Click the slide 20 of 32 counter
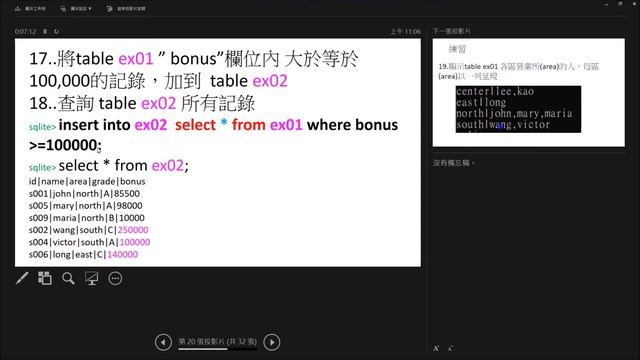 pos(218,341)
